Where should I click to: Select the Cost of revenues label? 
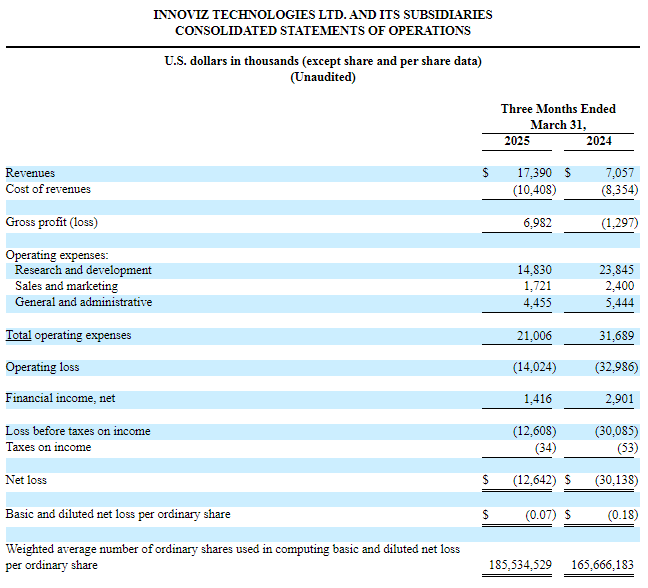point(48,189)
